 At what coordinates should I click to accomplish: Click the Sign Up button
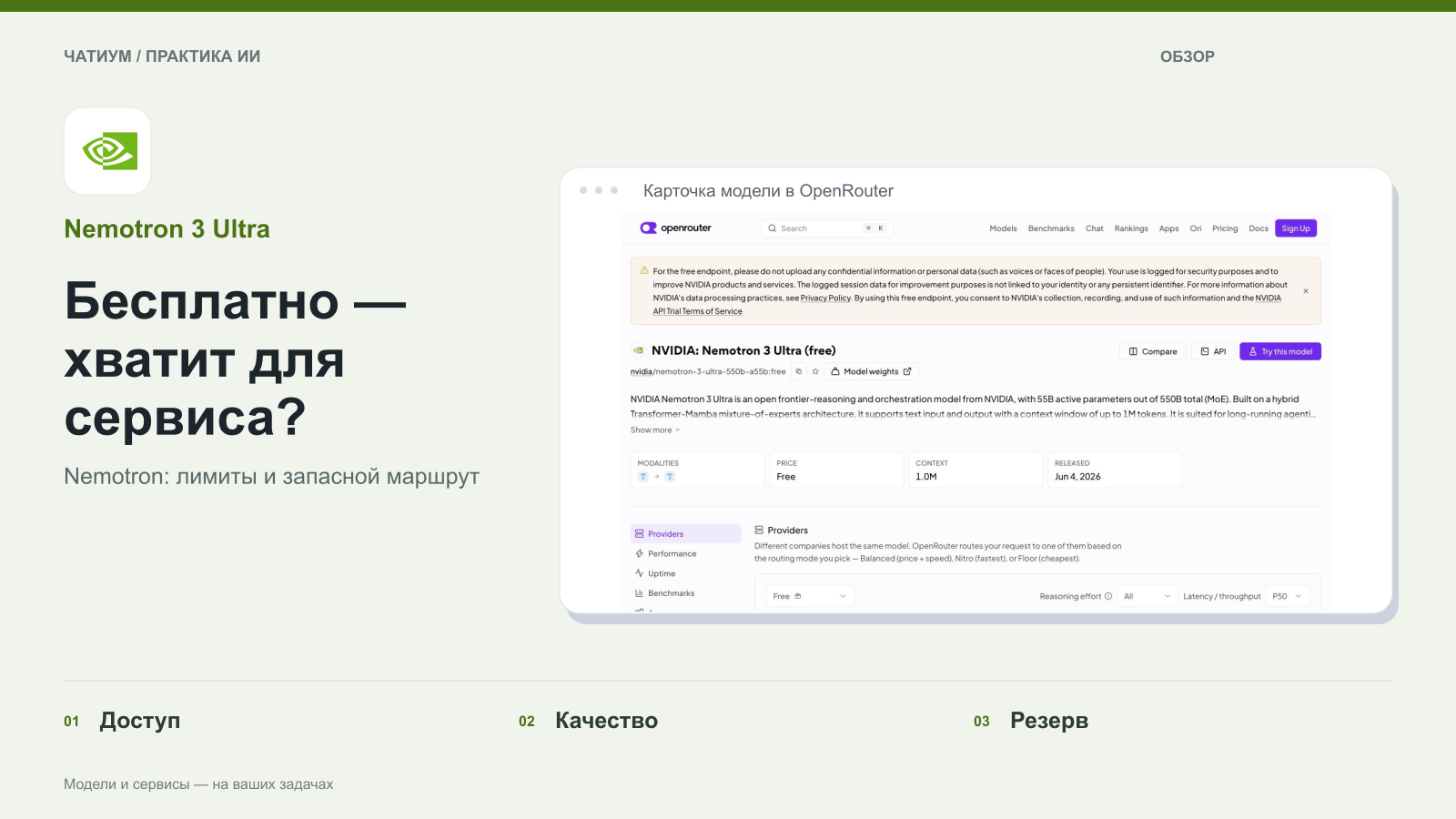tap(1296, 228)
